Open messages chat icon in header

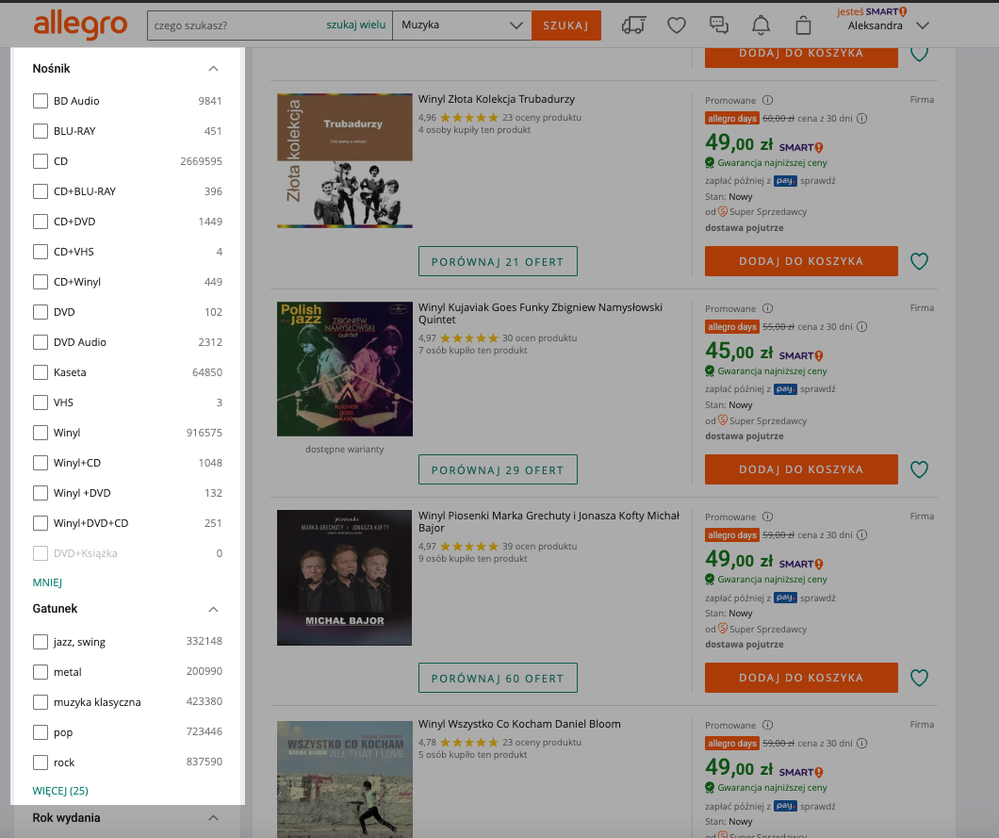719,25
